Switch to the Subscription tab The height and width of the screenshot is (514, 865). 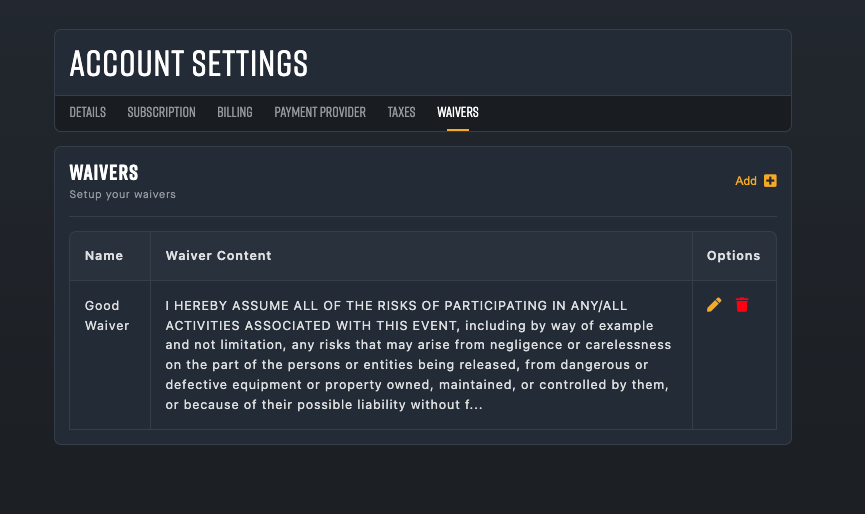pos(162,113)
